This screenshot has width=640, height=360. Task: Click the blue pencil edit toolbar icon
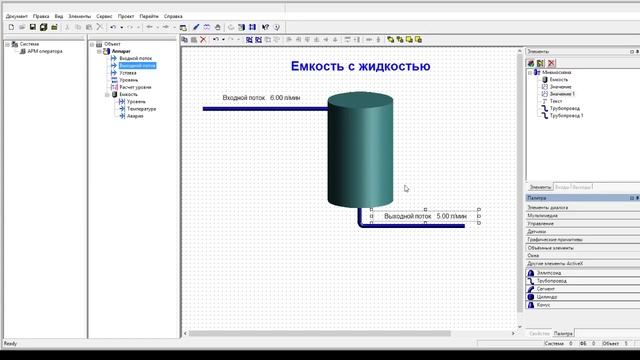pyautogui.click(x=196, y=27)
